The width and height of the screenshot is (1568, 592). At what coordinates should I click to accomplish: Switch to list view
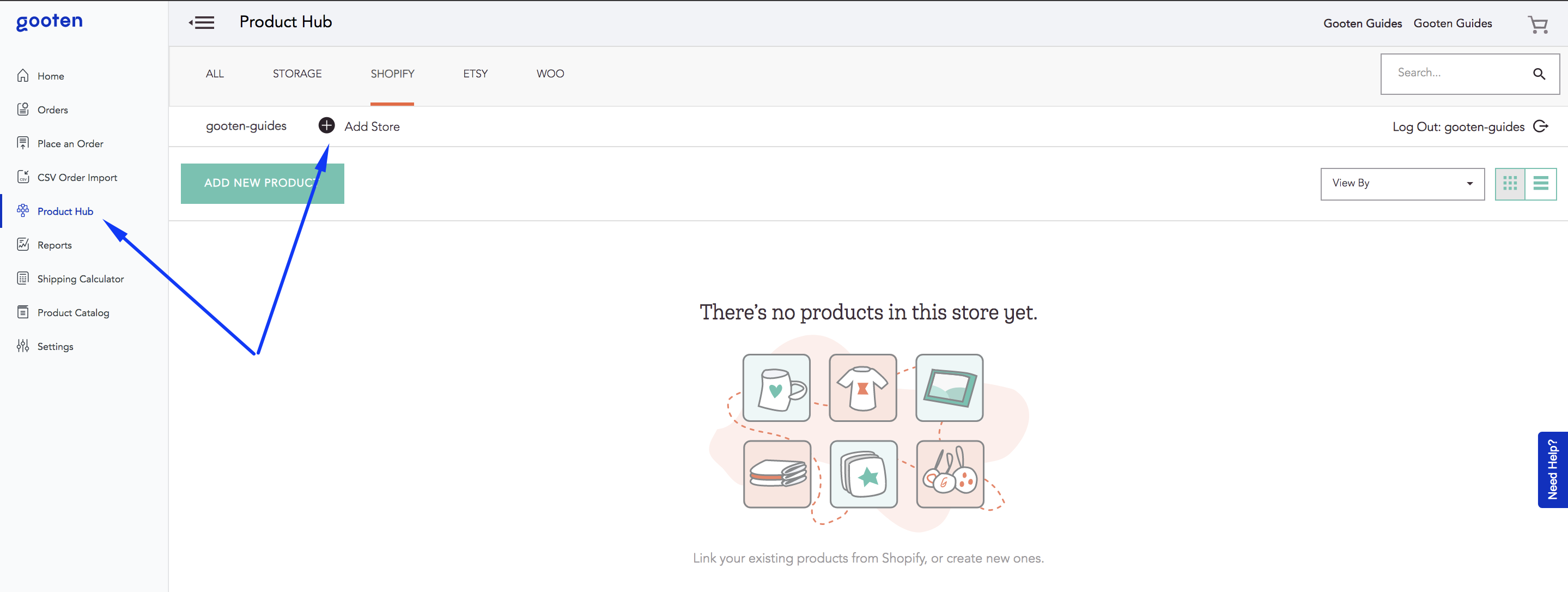pyautogui.click(x=1541, y=183)
